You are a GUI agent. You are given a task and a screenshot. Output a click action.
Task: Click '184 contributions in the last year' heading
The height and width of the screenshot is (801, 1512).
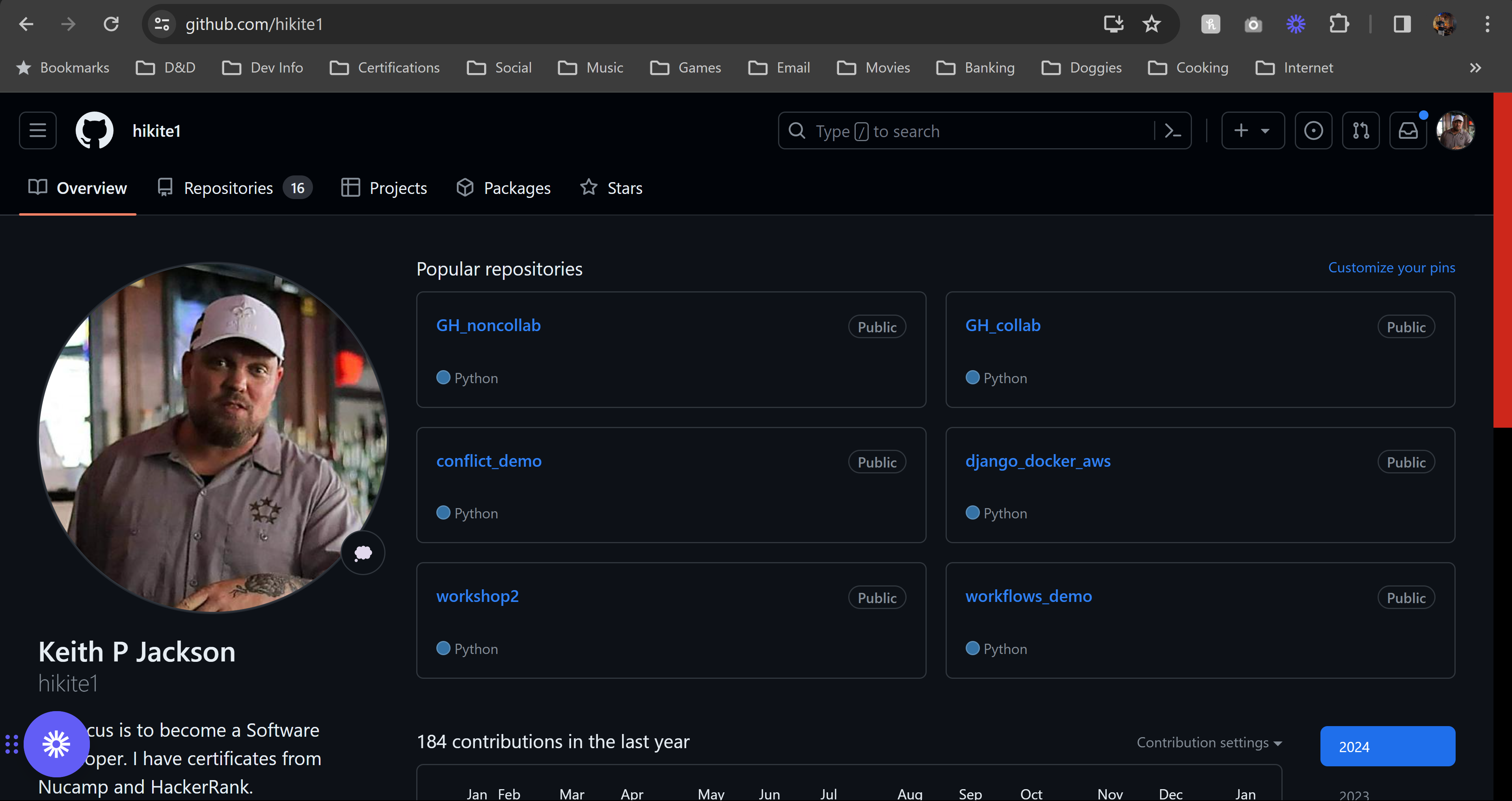coord(553,742)
